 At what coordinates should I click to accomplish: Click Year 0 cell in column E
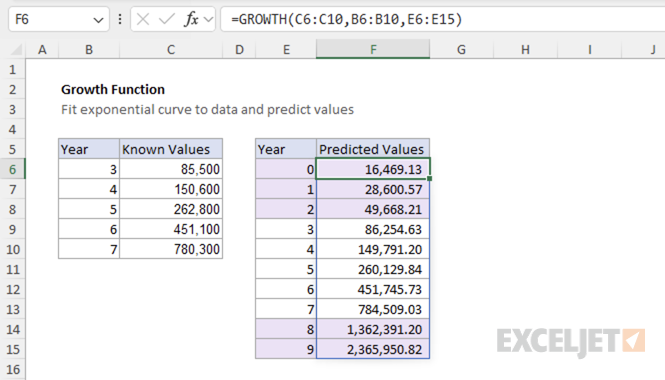(x=286, y=169)
